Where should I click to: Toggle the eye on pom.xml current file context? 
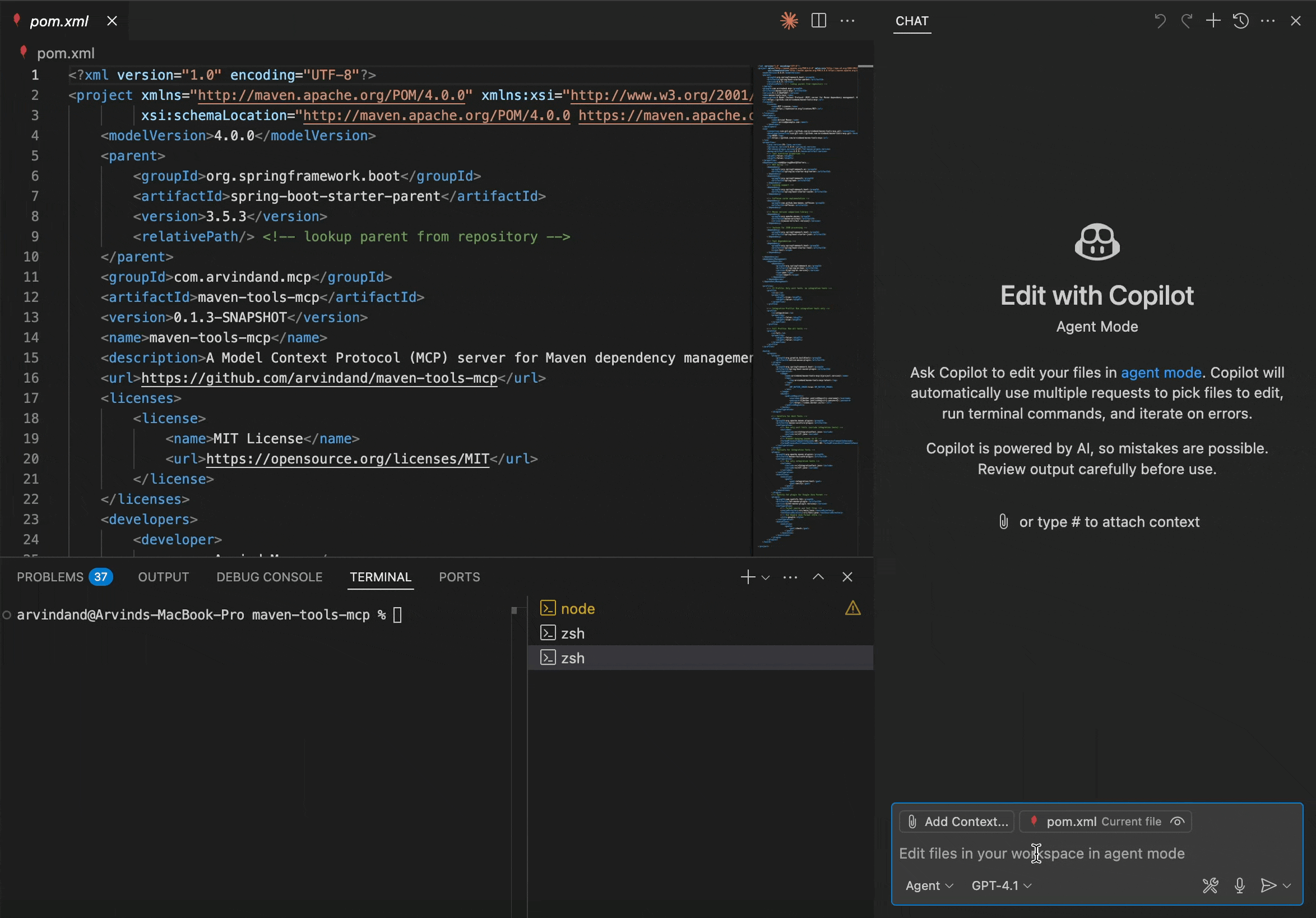coord(1178,821)
